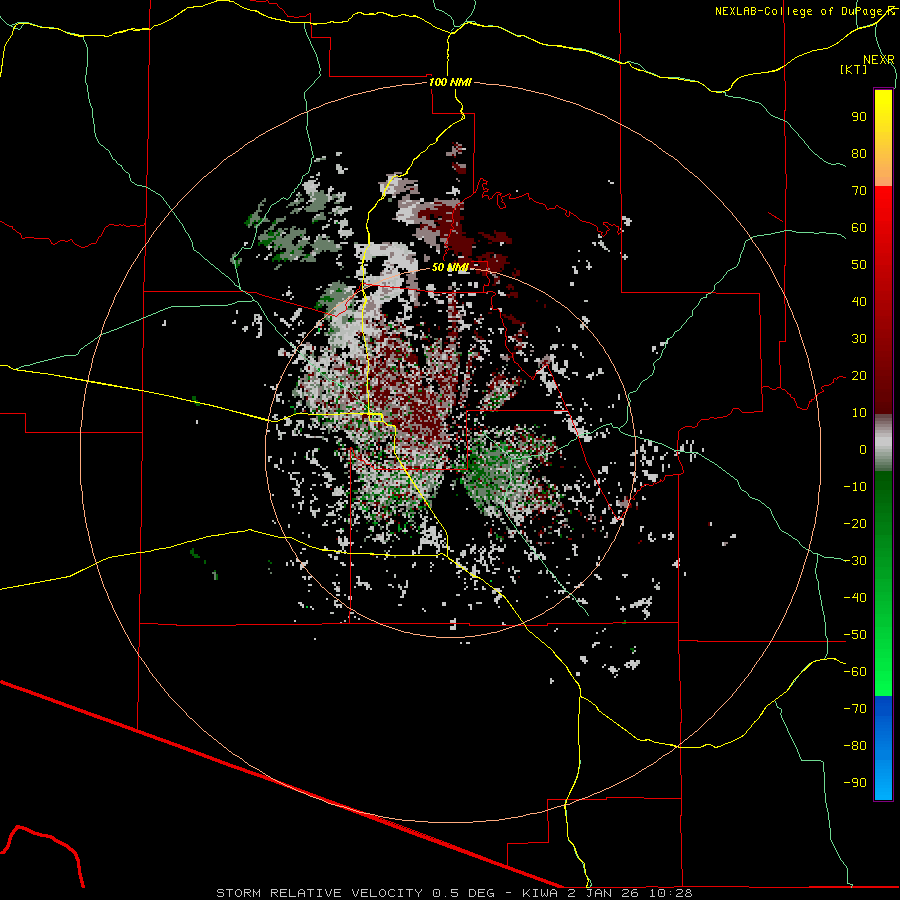The width and height of the screenshot is (900, 900).
Task: Click the [KT] units label
Action: click(853, 69)
